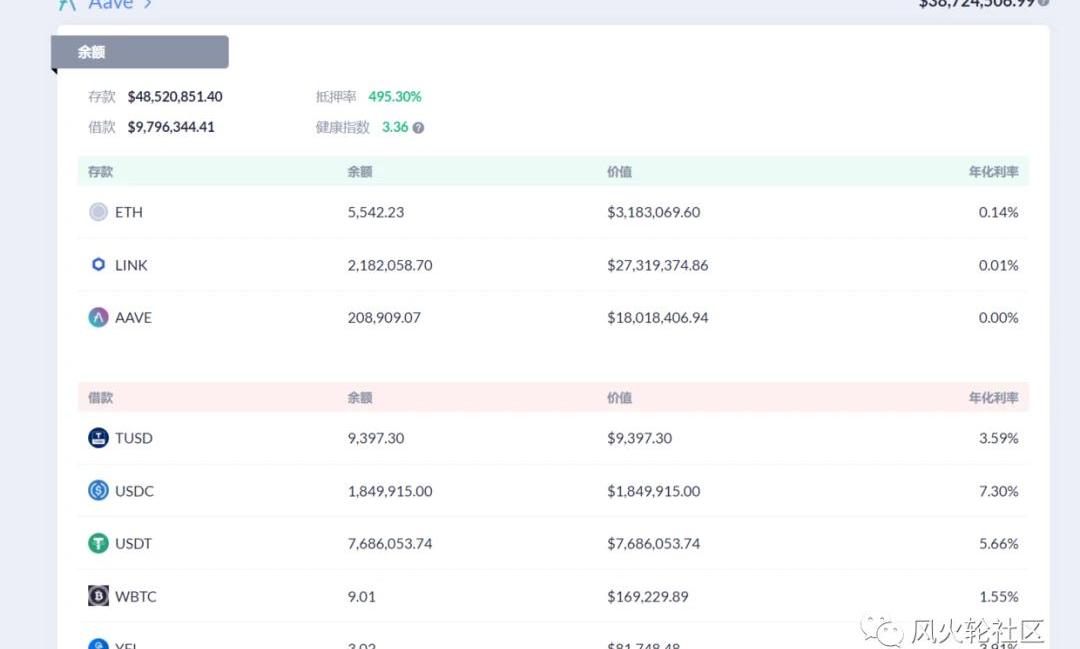Viewport: 1080px width, 649px height.
Task: Click the USDC token icon
Action: [98, 491]
